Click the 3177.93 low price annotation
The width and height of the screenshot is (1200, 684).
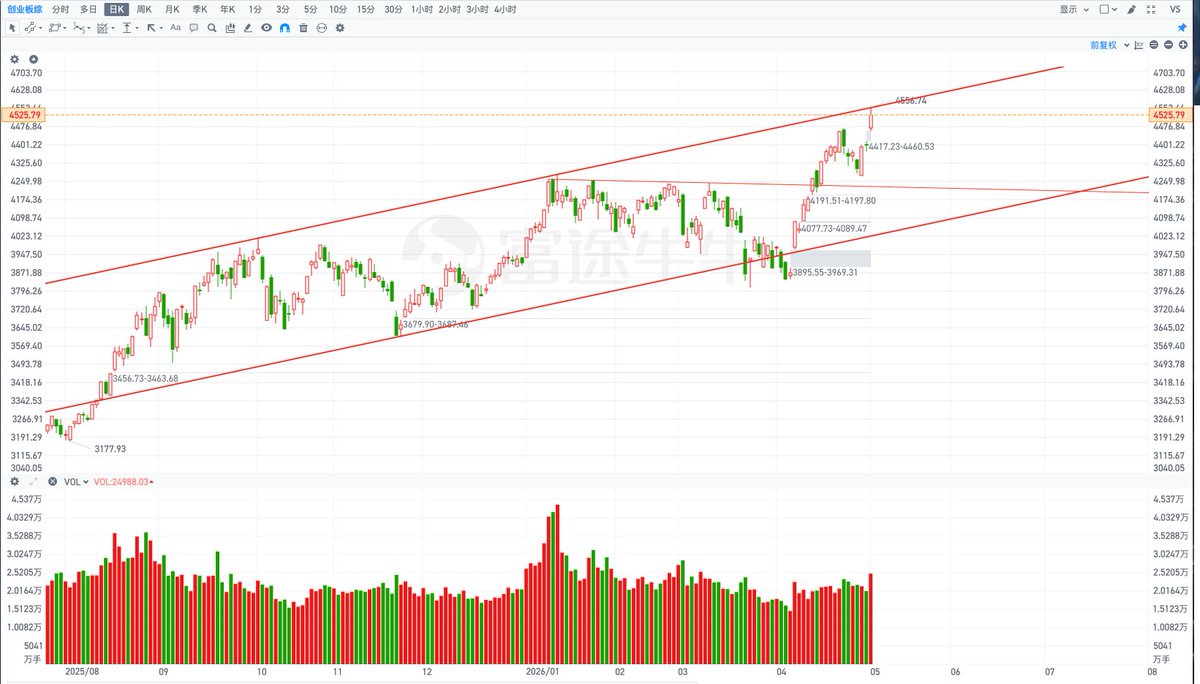coord(110,449)
